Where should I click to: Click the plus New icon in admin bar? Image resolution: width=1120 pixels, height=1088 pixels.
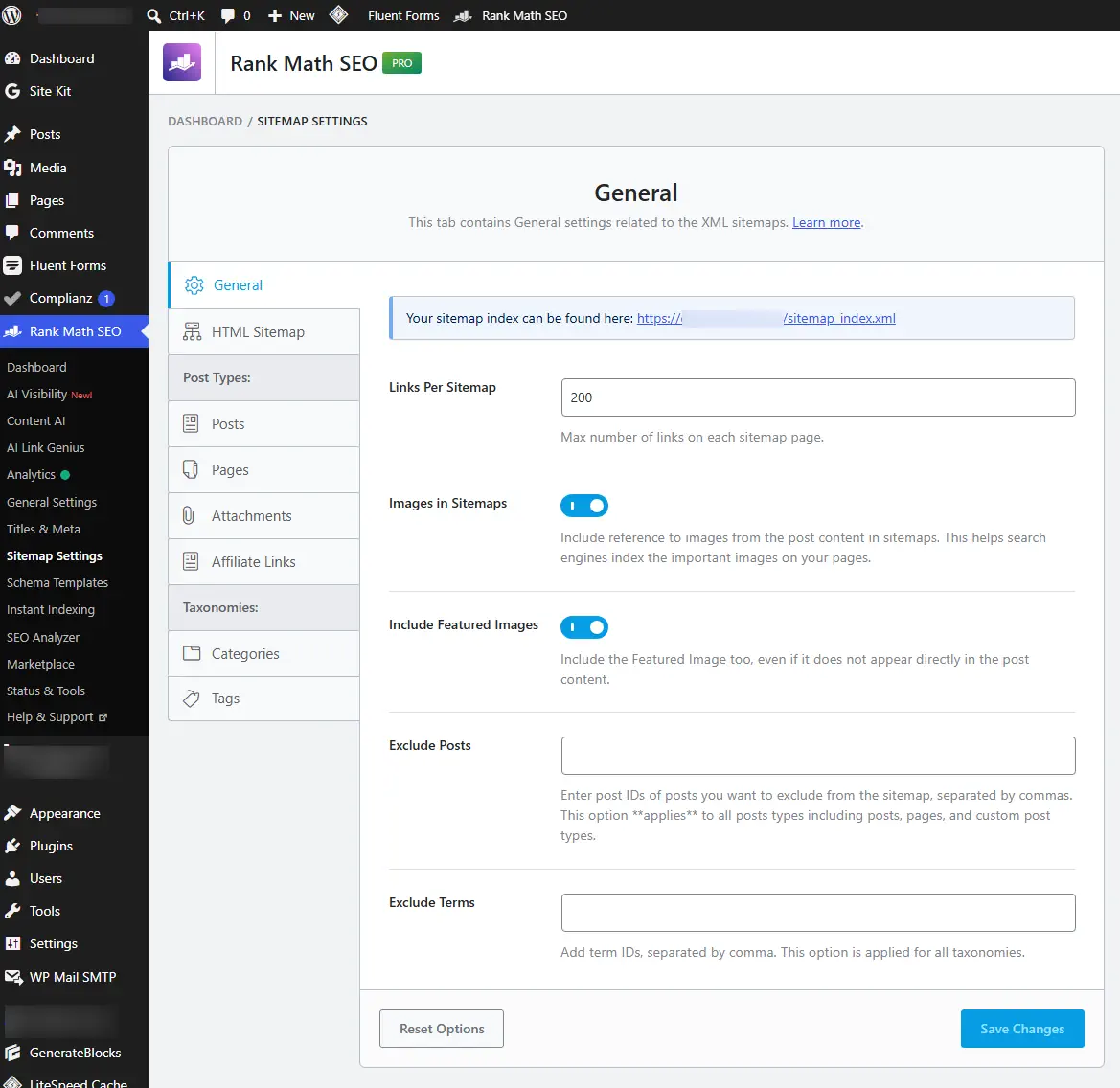[x=275, y=15]
